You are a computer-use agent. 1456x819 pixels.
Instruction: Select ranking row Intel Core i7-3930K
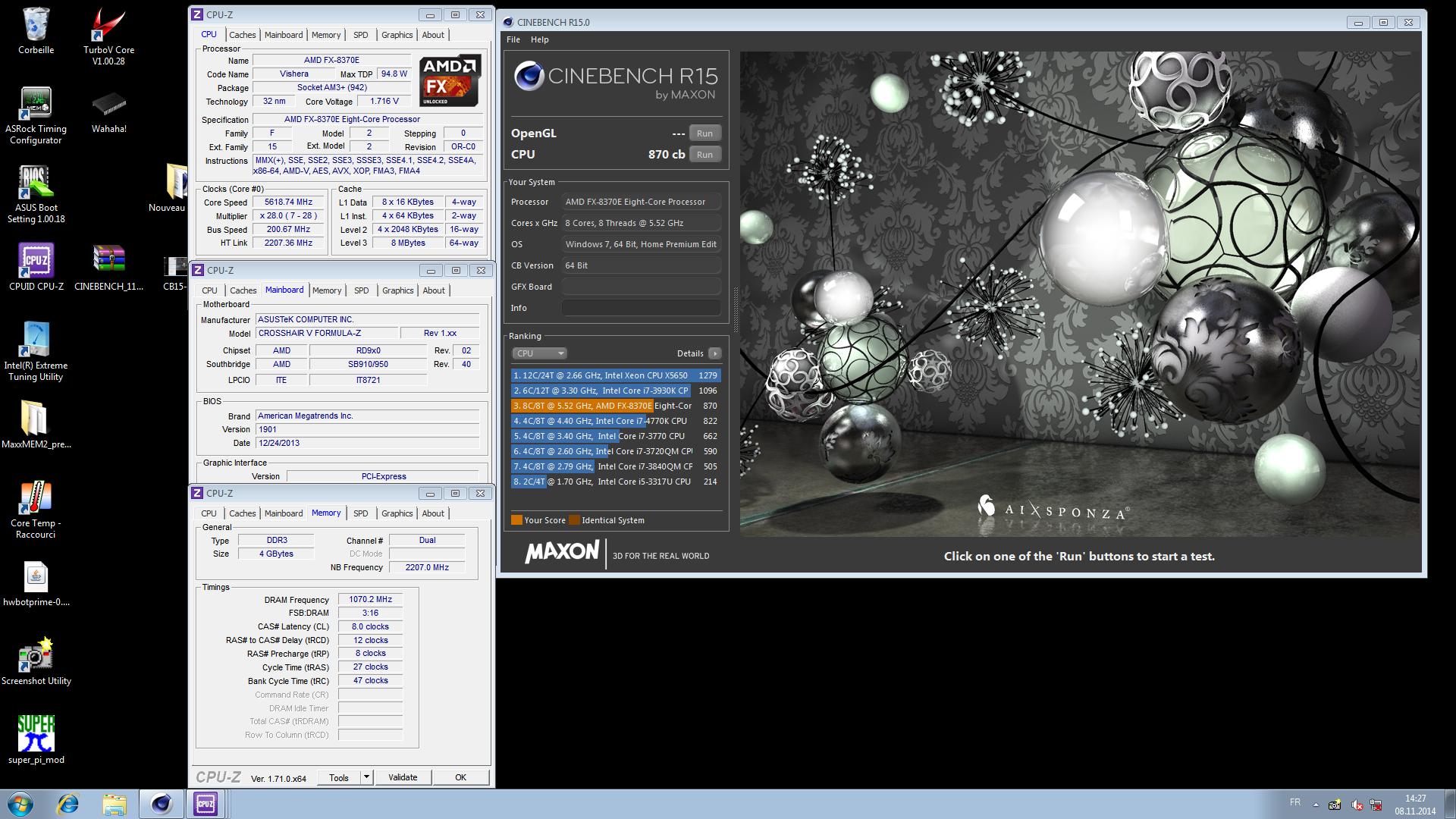click(x=615, y=391)
